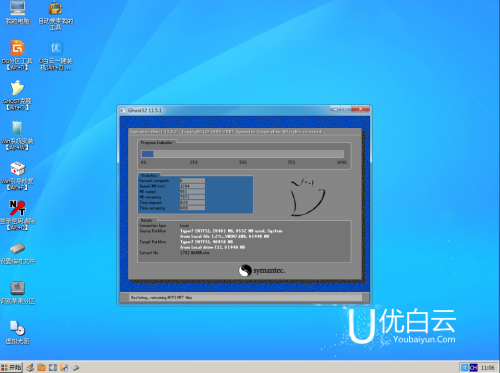Viewport: 500px width, 373px height.
Task: Open the Win引导修复 first-aid icon
Action: (17, 175)
